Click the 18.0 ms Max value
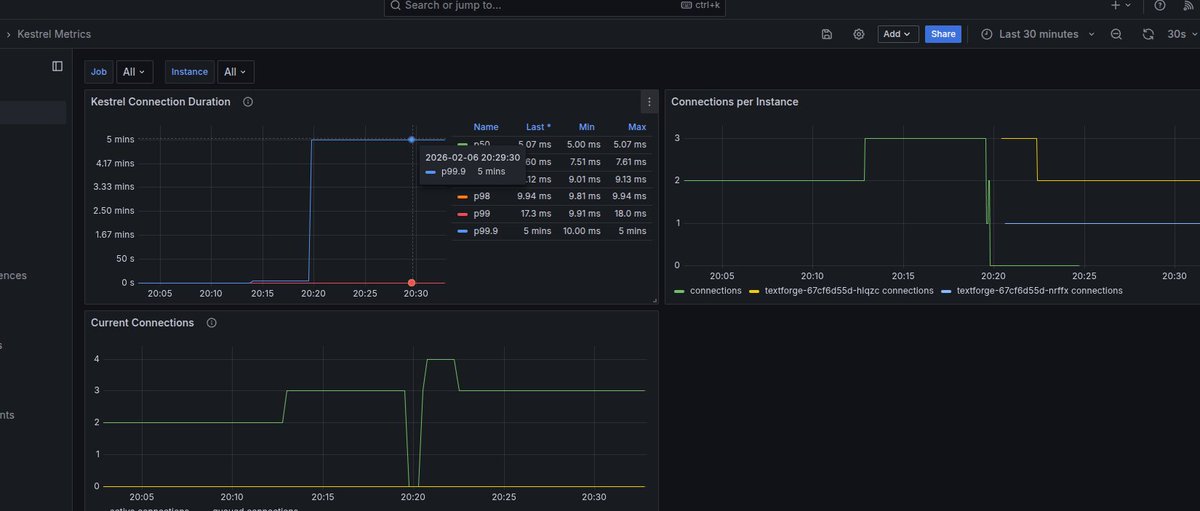 pos(630,214)
